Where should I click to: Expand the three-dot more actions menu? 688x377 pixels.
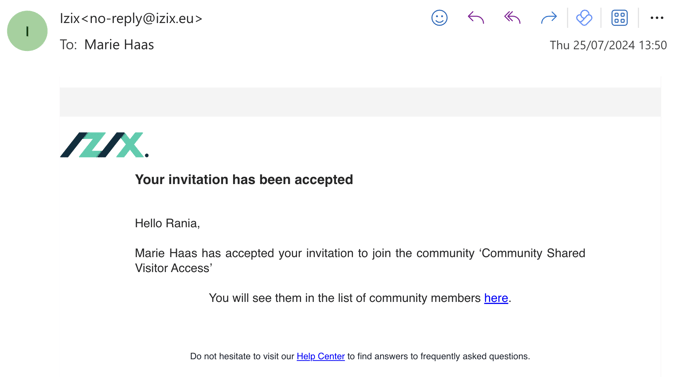pos(657,18)
